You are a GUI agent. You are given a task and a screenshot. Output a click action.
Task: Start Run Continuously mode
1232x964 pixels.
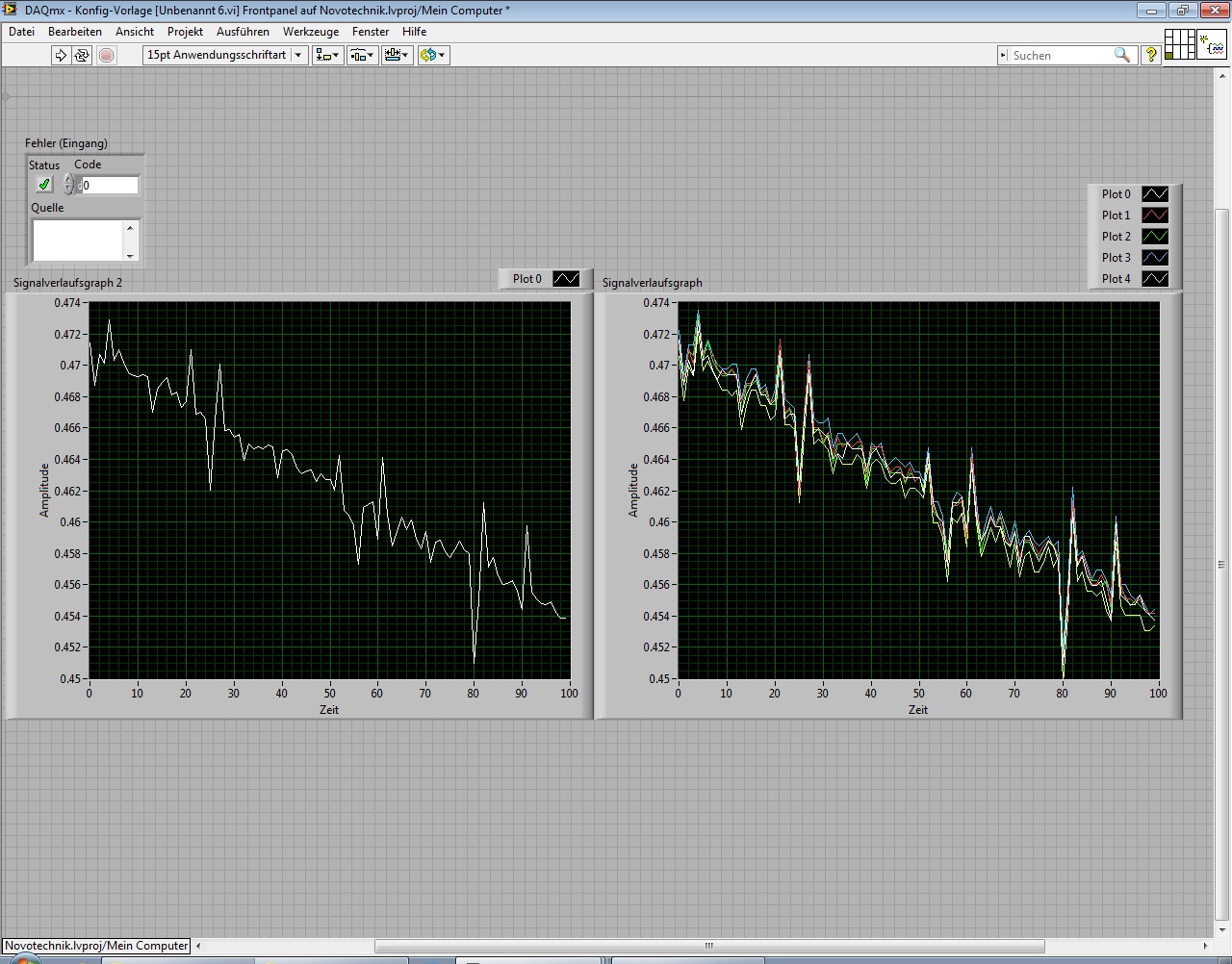point(82,55)
